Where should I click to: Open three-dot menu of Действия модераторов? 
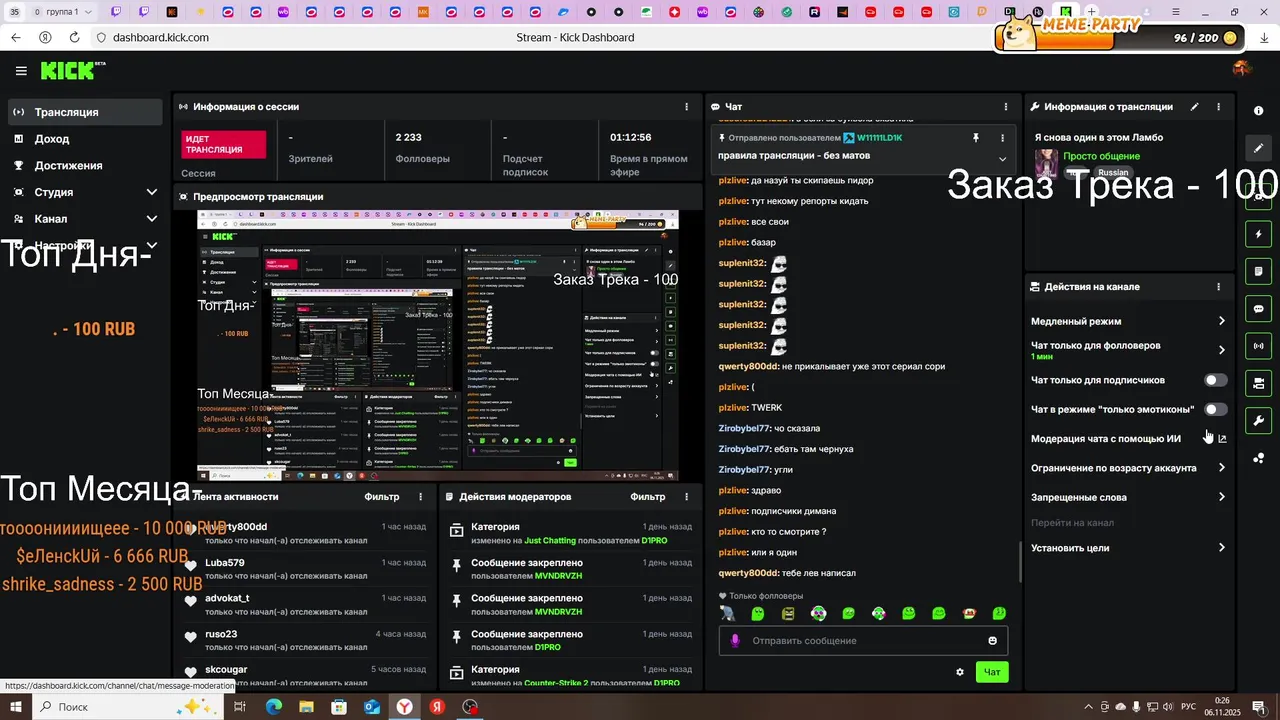[x=686, y=497]
